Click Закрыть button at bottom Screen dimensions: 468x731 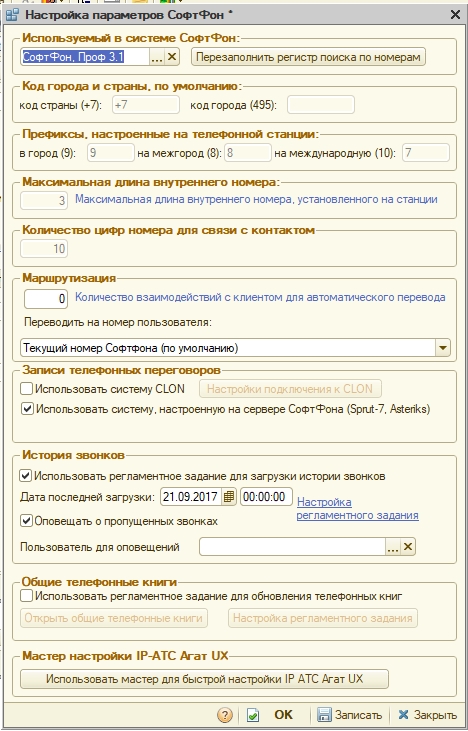427,715
